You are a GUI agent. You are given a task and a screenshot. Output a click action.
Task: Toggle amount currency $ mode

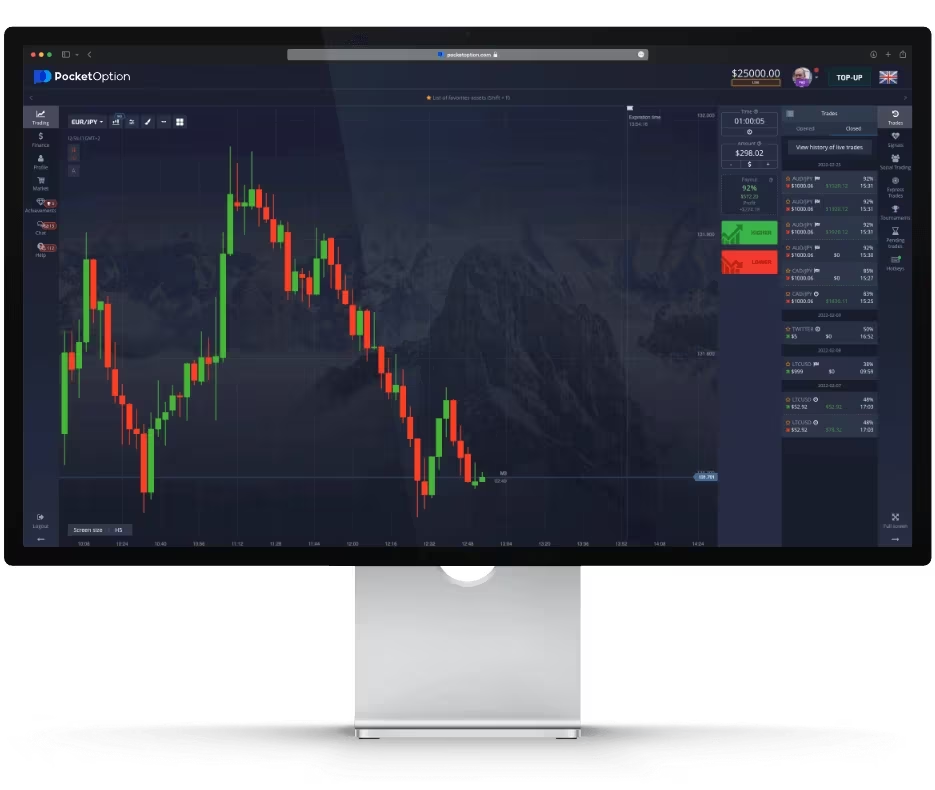click(750, 164)
